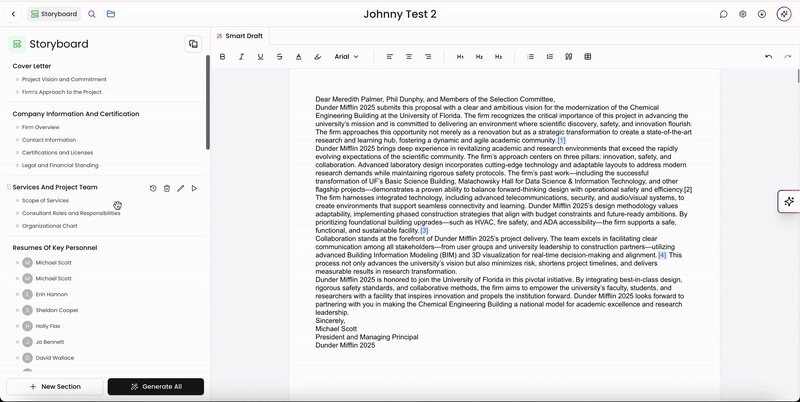Switch to the Smart Draft tab
This screenshot has width=800, height=402.
(240, 36)
